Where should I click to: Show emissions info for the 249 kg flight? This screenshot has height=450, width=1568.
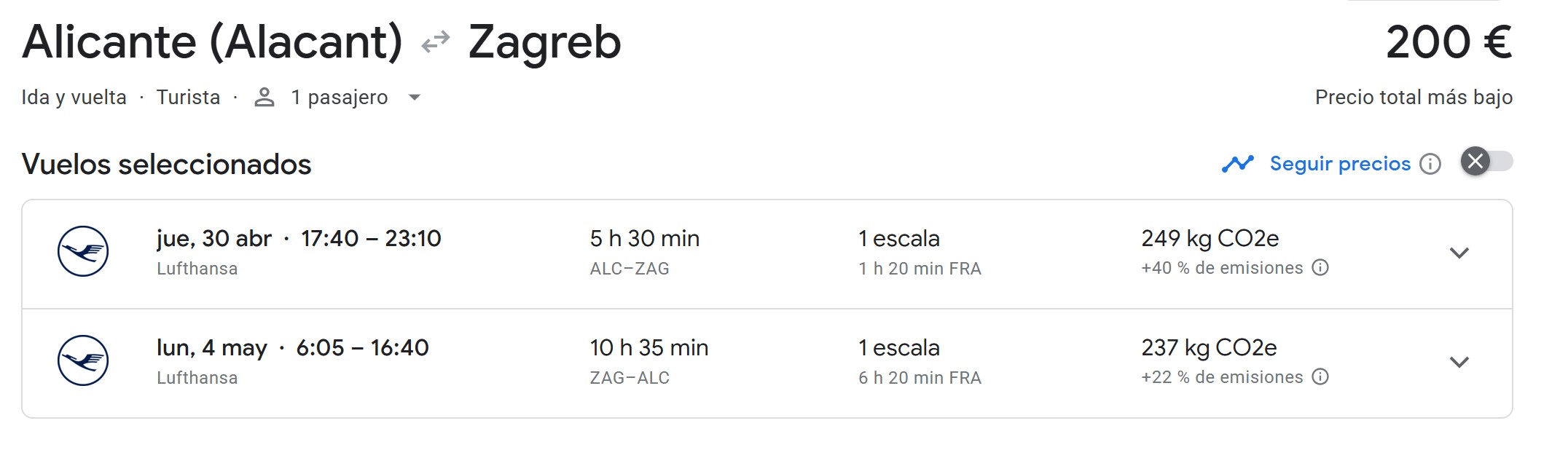coord(1320,268)
